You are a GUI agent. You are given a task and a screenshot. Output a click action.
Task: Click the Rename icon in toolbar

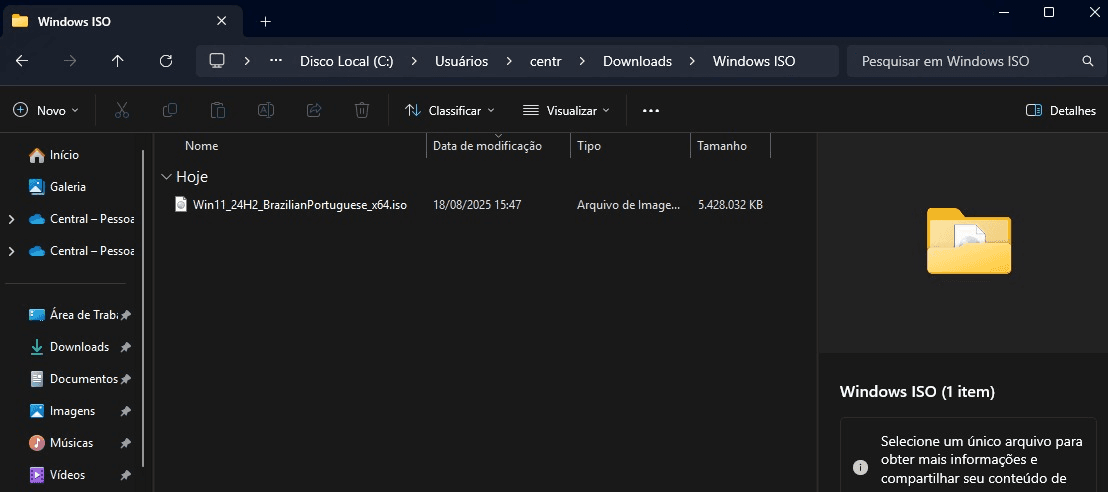click(x=266, y=110)
